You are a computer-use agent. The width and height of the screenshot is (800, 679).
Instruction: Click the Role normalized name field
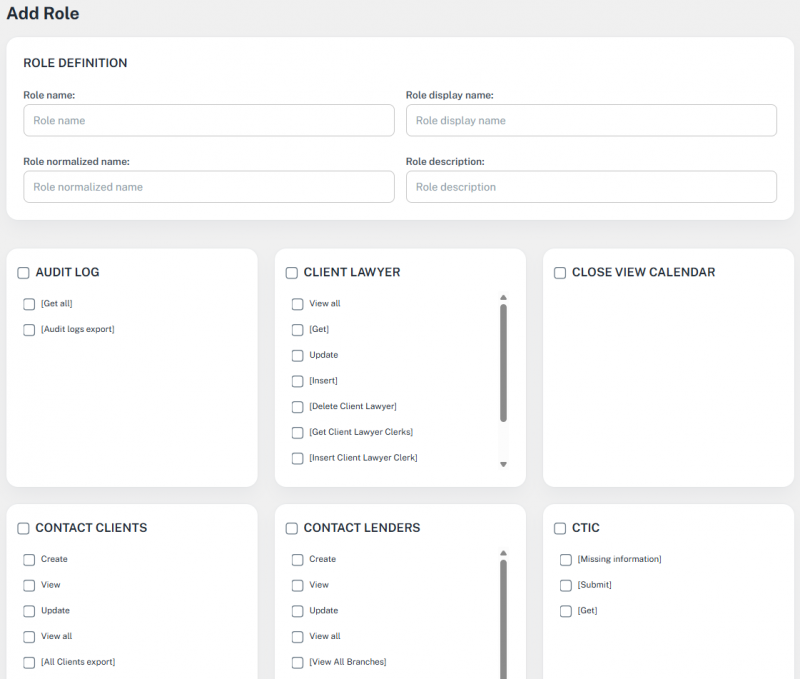[208, 187]
